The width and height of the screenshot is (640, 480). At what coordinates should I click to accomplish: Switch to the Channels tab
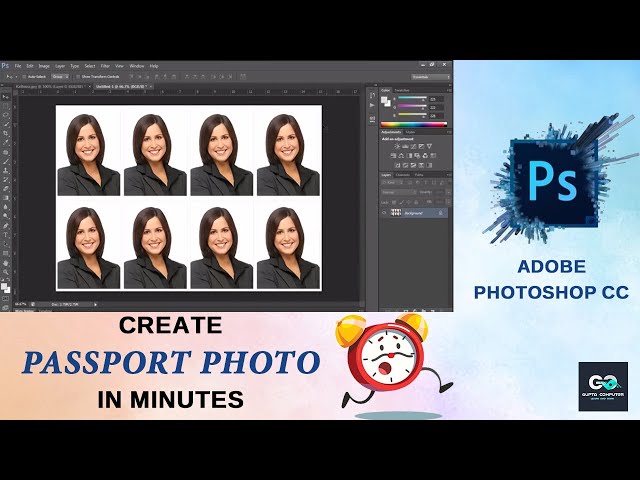pyautogui.click(x=403, y=175)
